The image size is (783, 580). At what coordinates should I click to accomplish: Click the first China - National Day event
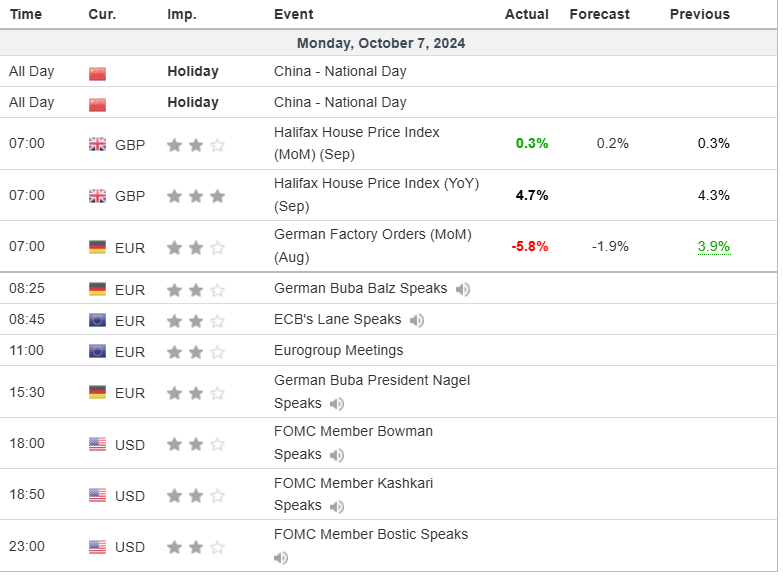click(340, 72)
